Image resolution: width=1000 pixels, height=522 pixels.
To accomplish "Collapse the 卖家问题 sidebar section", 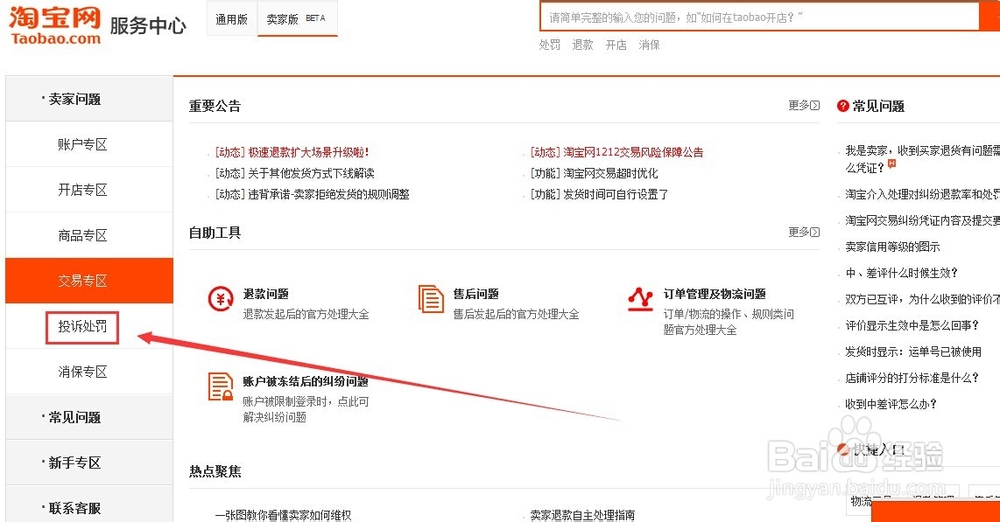I will 89,99.
